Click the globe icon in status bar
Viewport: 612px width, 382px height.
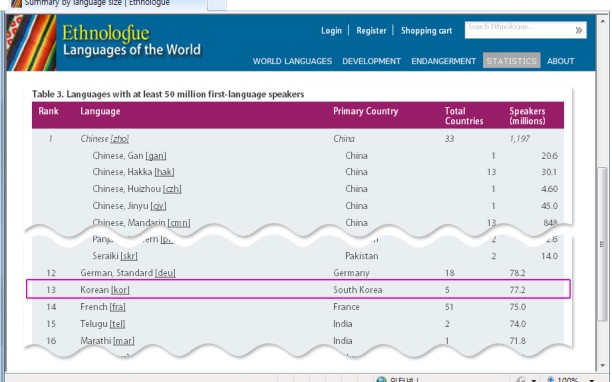click(381, 379)
